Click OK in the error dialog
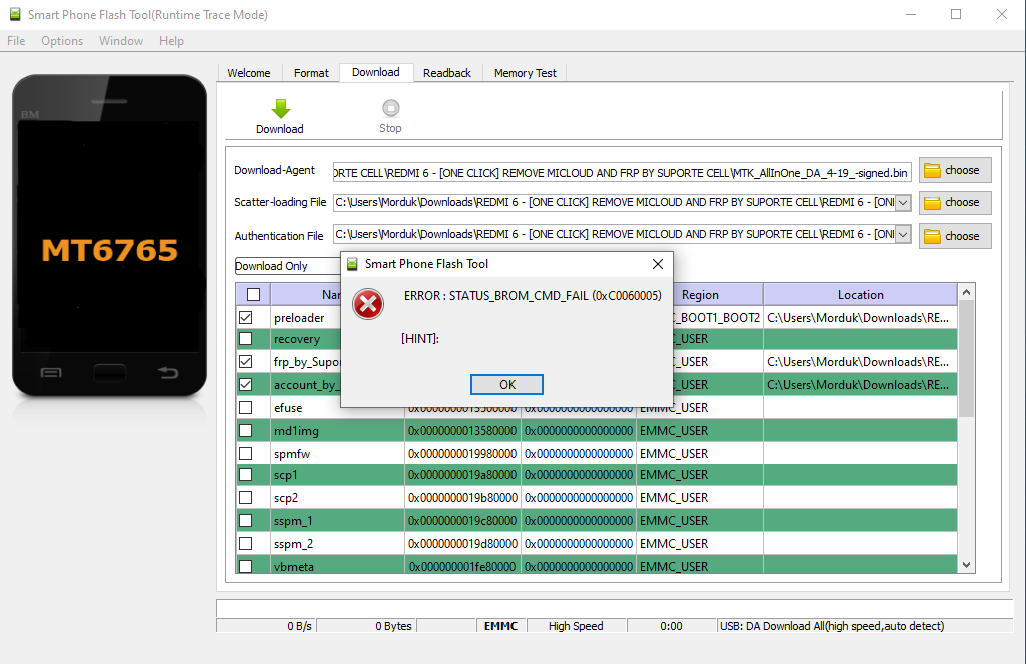Viewport: 1026px width, 666px height. click(x=506, y=385)
